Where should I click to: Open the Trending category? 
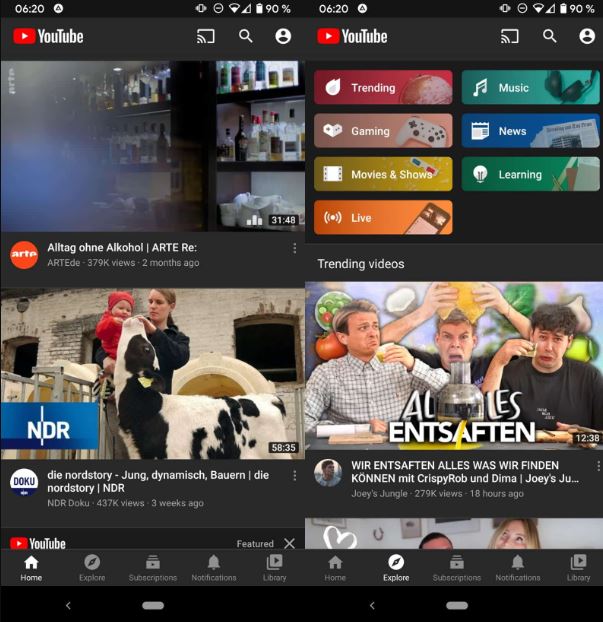pyautogui.click(x=383, y=88)
